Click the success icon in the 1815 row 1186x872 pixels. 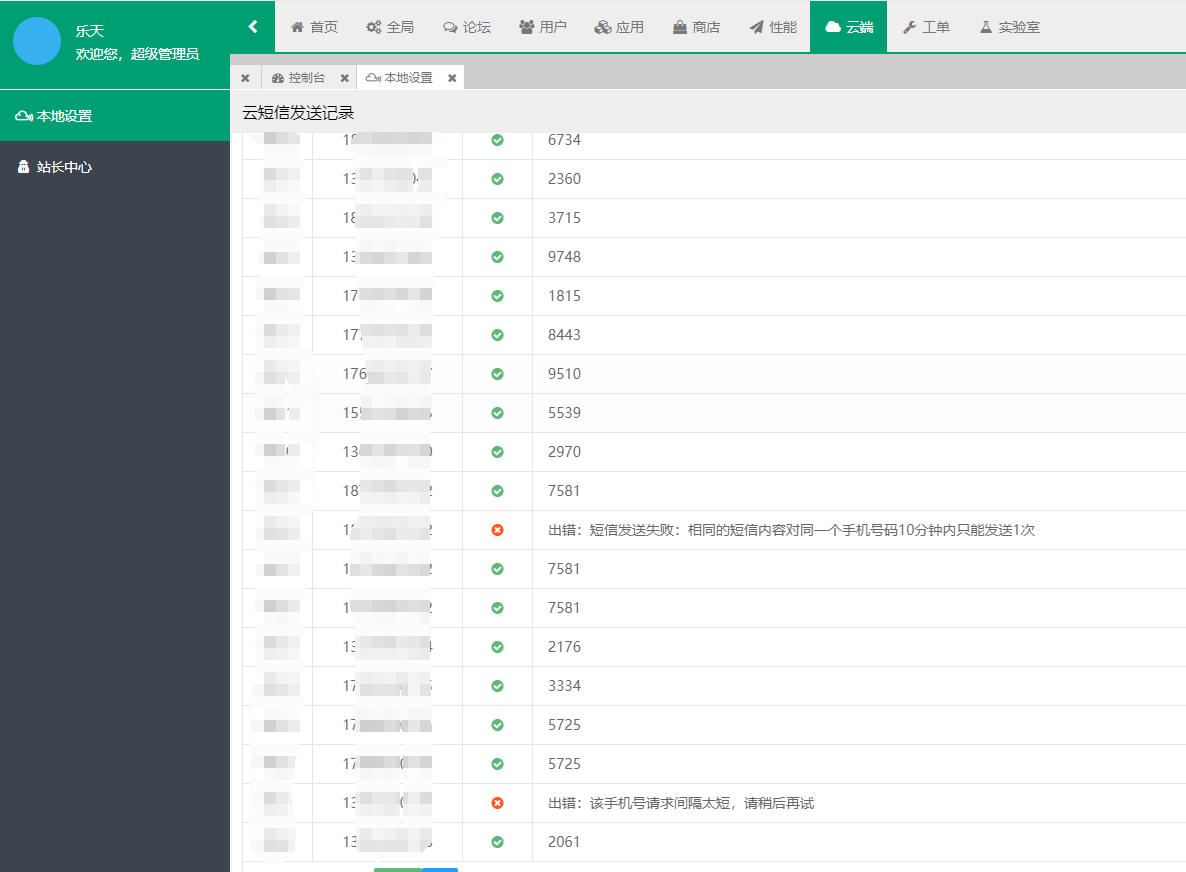(497, 296)
